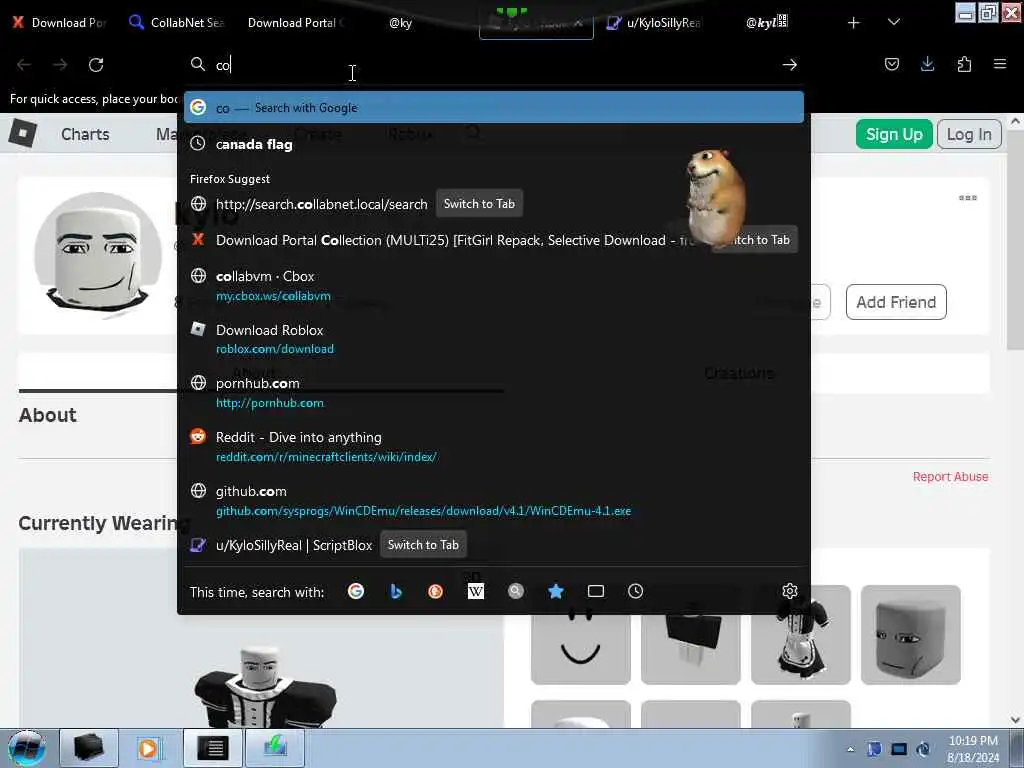
Task: Open media player taskbar icon
Action: tap(149, 748)
